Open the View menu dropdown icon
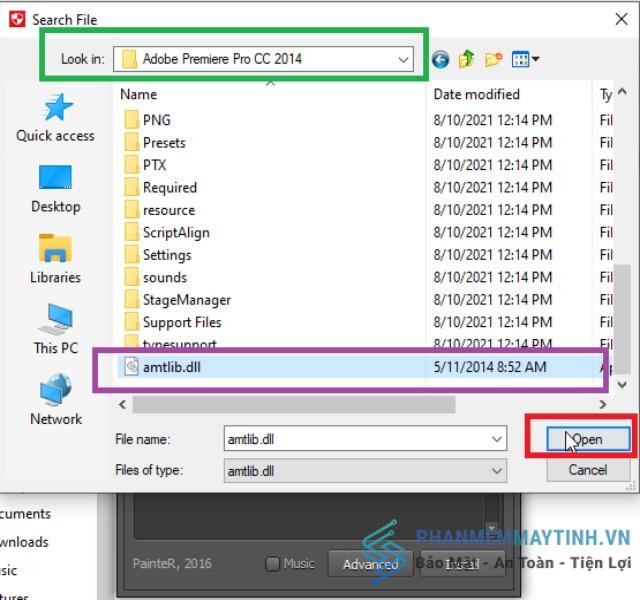This screenshot has width=640, height=600. pyautogui.click(x=525, y=60)
